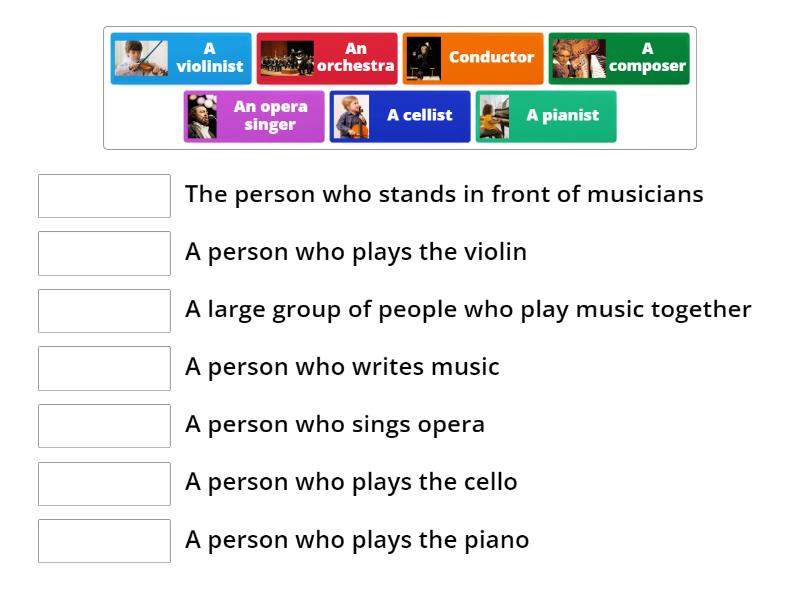Viewport: 800px width, 600px height.
Task: Click the composer photo thumbnail
Action: pos(579,58)
